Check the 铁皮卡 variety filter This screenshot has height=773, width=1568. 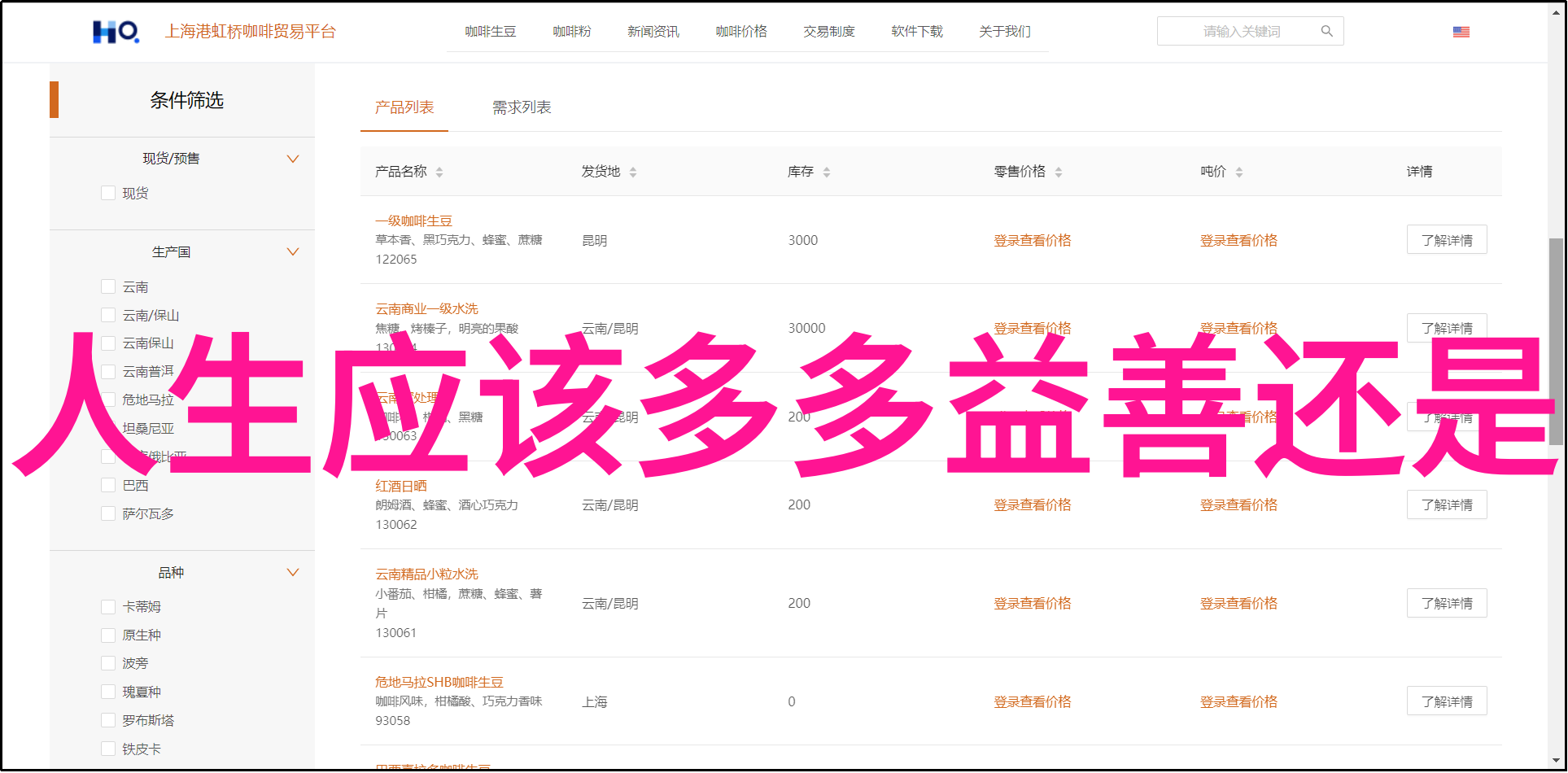pos(107,749)
